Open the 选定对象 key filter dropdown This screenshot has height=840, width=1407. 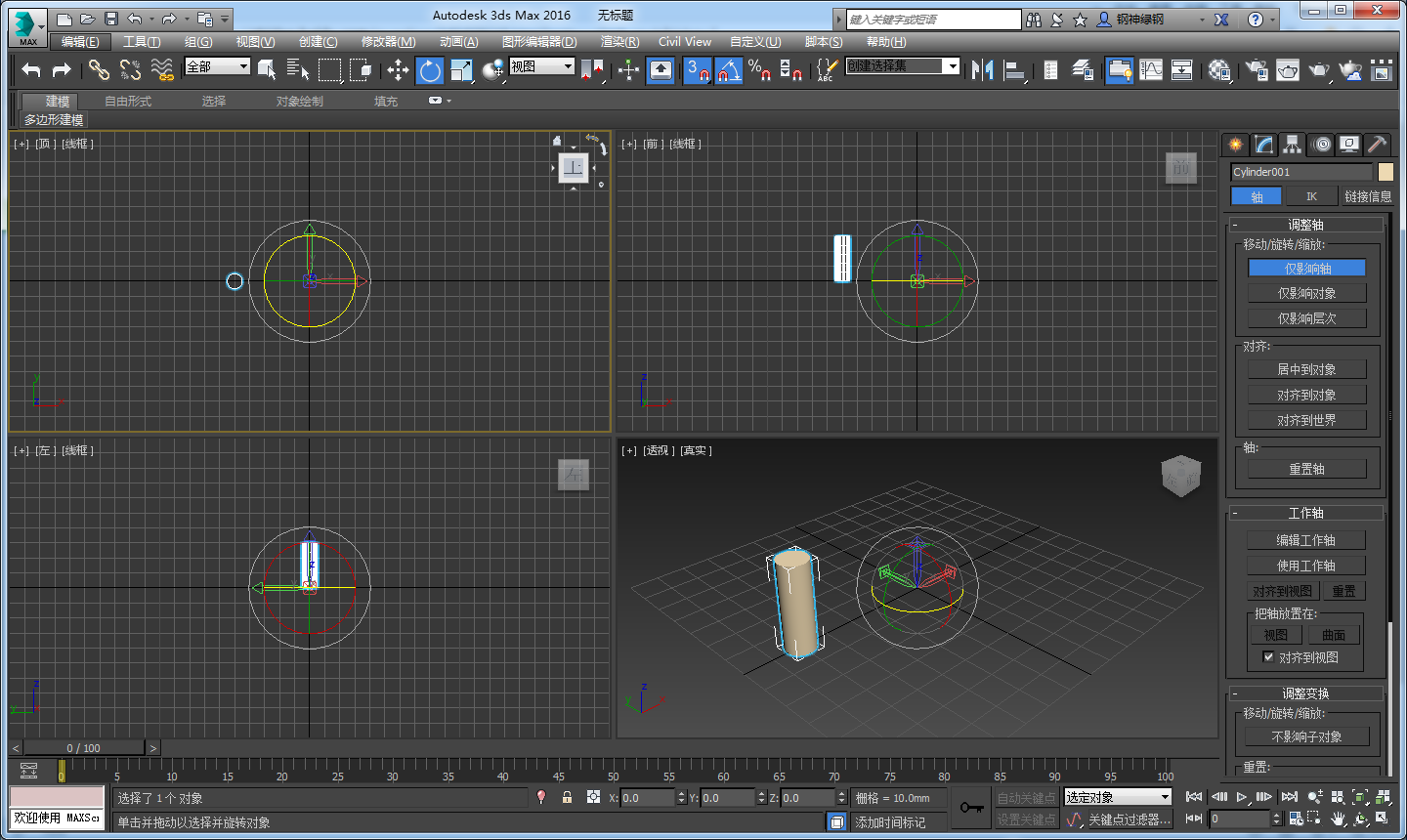[1118, 798]
